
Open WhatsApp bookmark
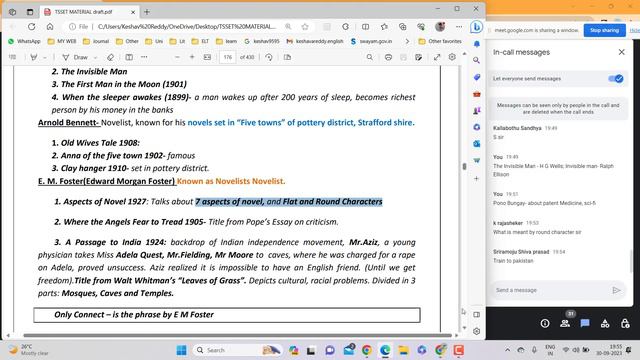24,41
